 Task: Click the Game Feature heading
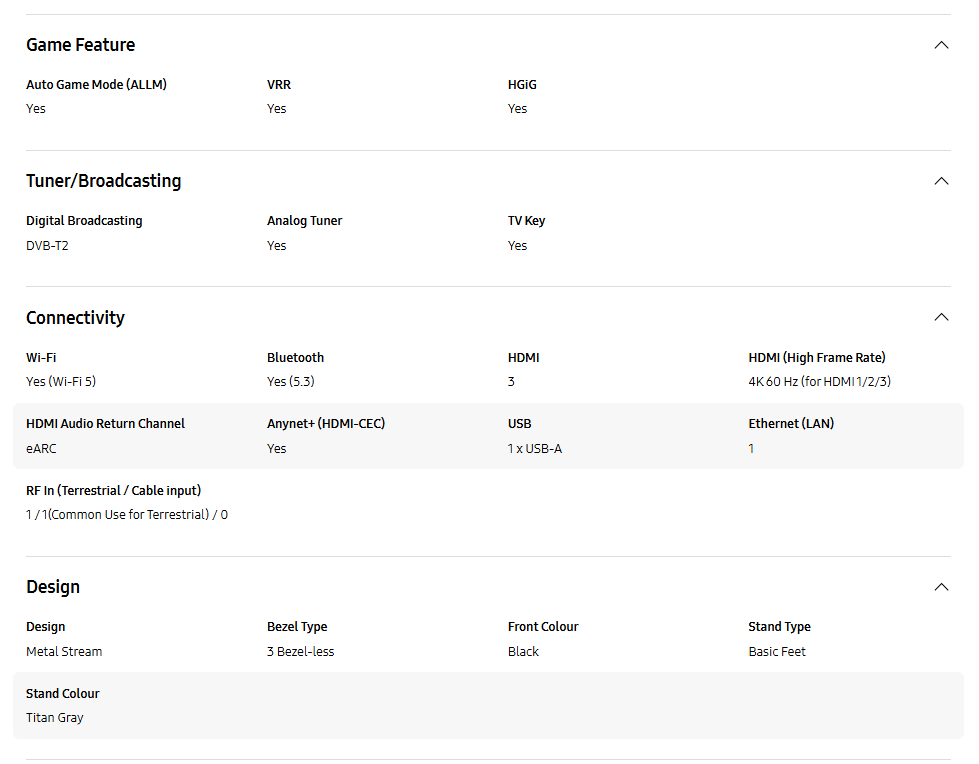coord(81,45)
